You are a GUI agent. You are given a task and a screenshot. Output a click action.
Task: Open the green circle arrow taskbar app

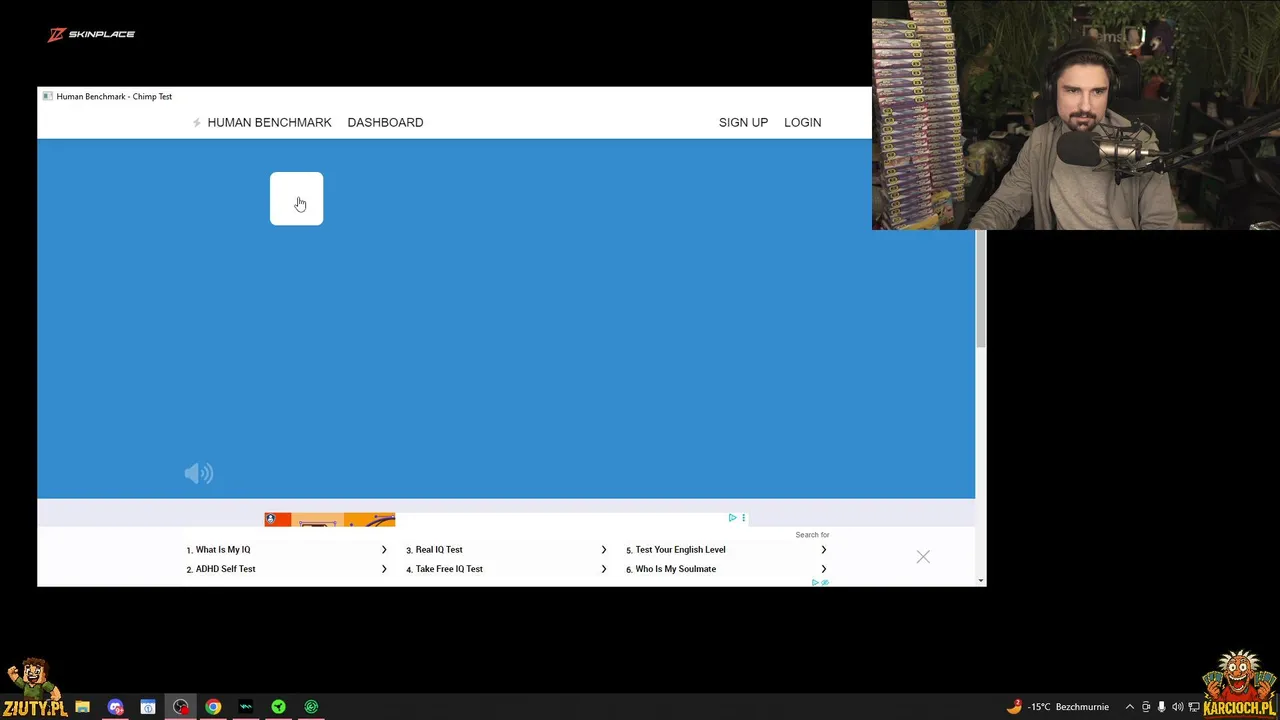pyautogui.click(x=279, y=707)
